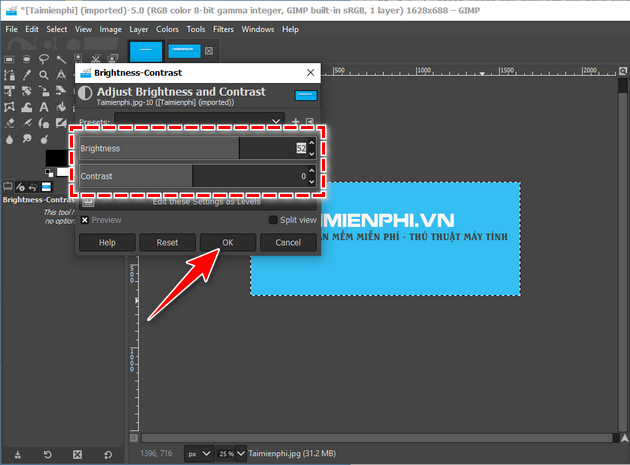Open the Filters menu
Viewport: 630px width, 465px height.
223,29
